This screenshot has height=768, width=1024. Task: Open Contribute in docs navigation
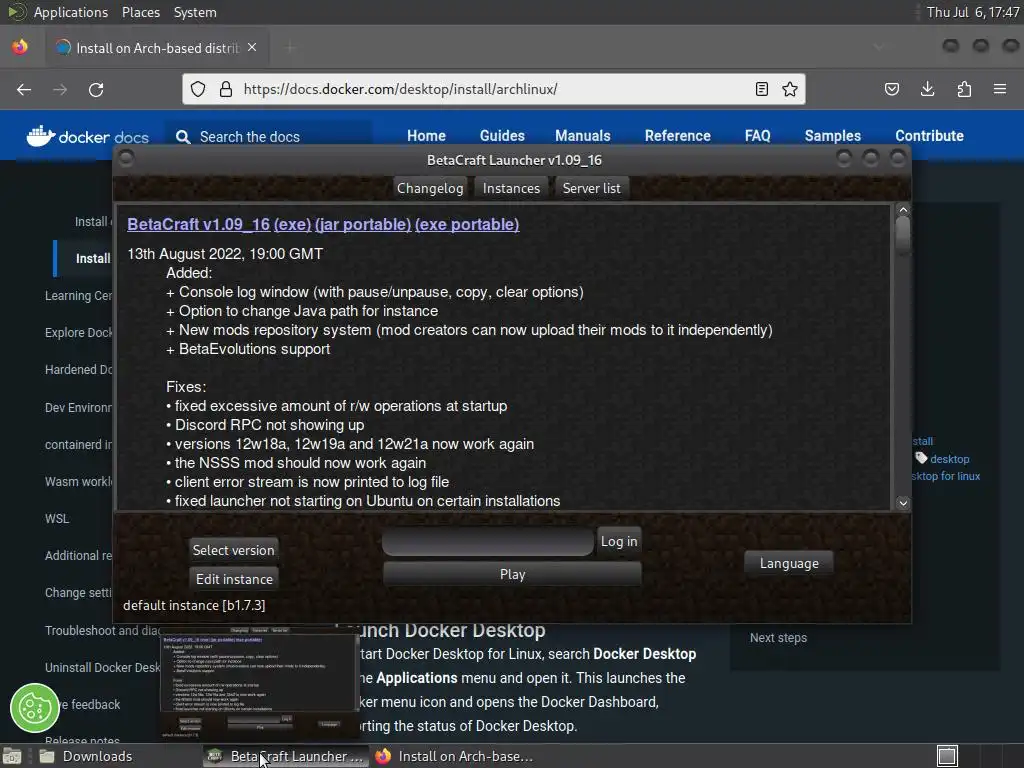tap(929, 136)
